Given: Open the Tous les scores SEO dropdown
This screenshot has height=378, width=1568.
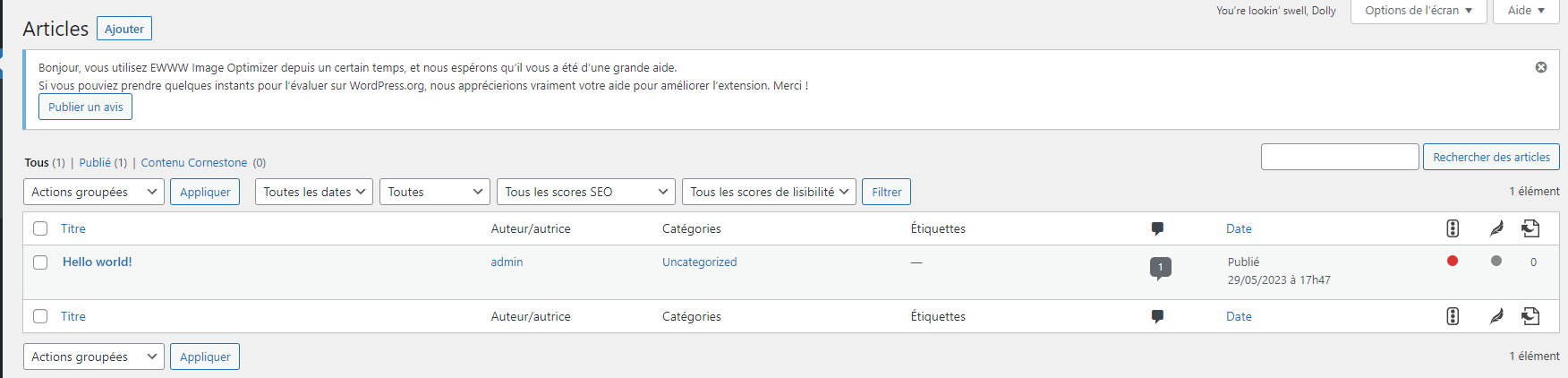Looking at the screenshot, I should 585,192.
